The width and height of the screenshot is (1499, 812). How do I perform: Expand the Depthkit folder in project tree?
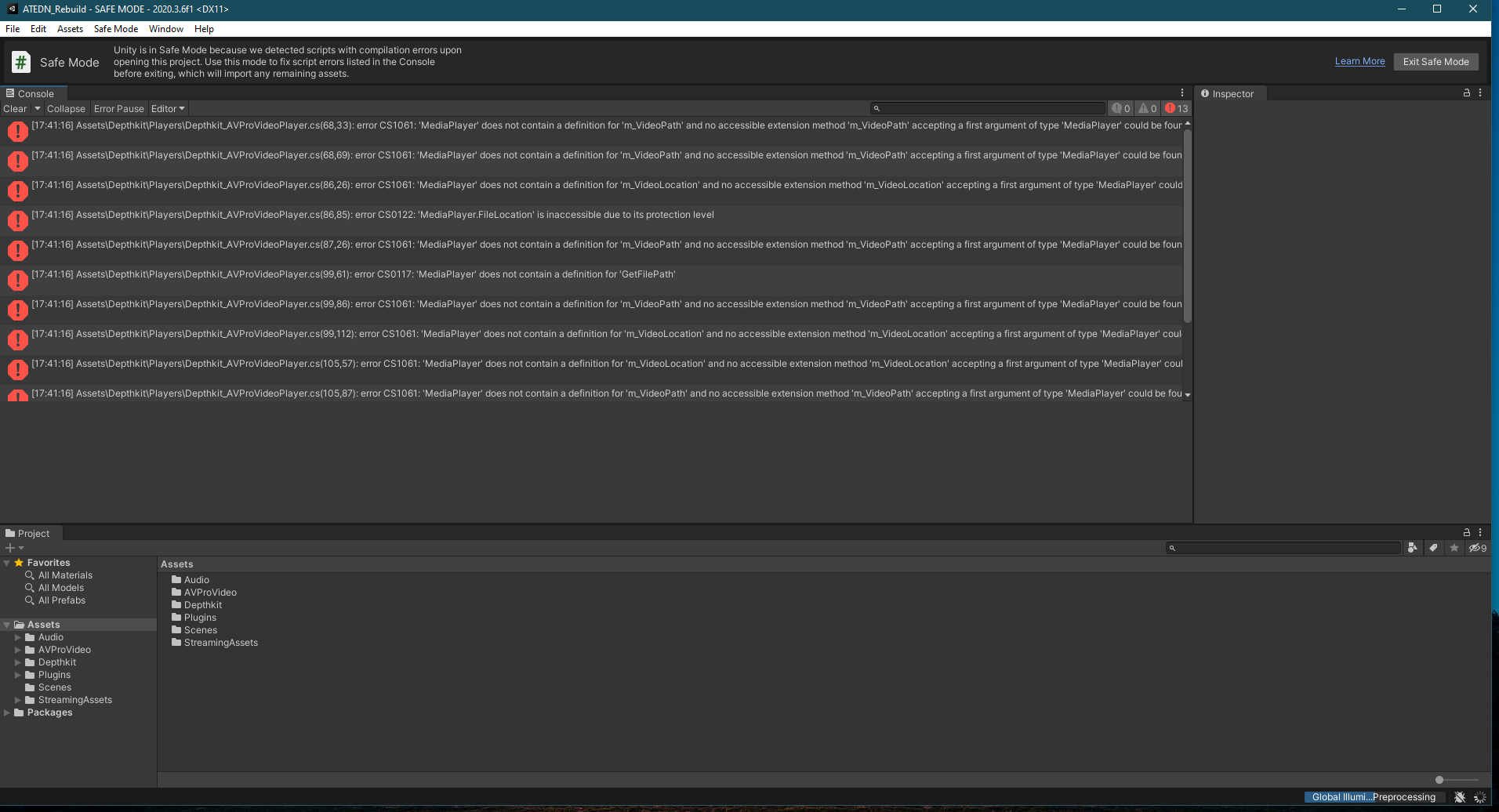tap(18, 662)
